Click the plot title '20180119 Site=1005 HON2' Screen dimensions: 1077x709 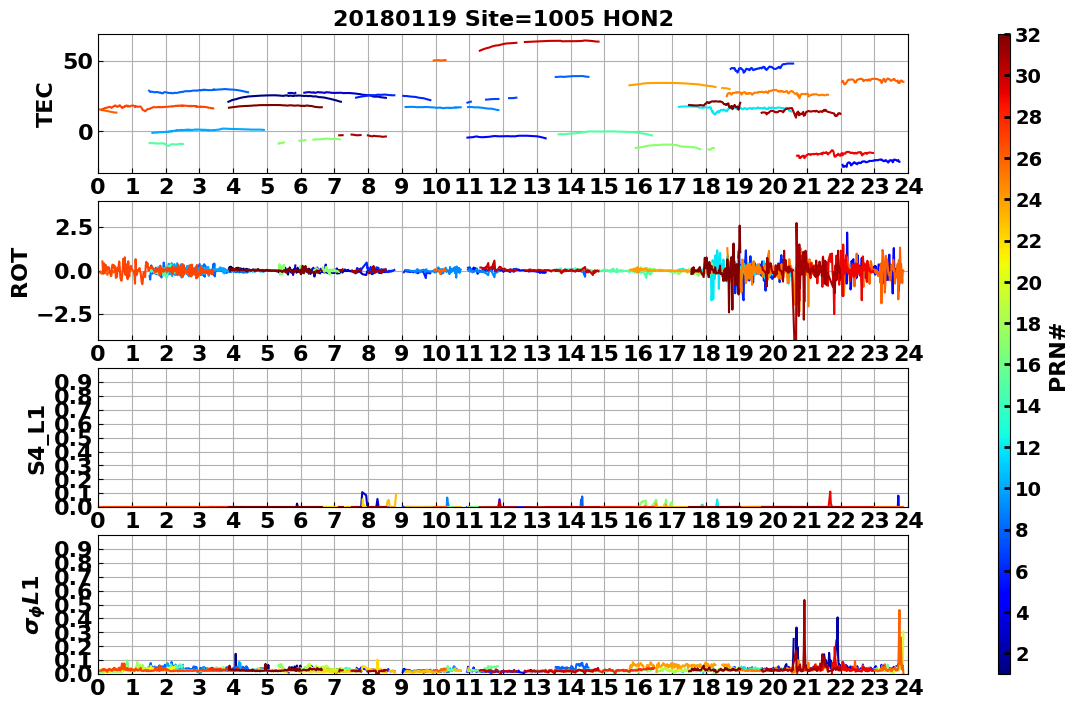[x=503, y=18]
